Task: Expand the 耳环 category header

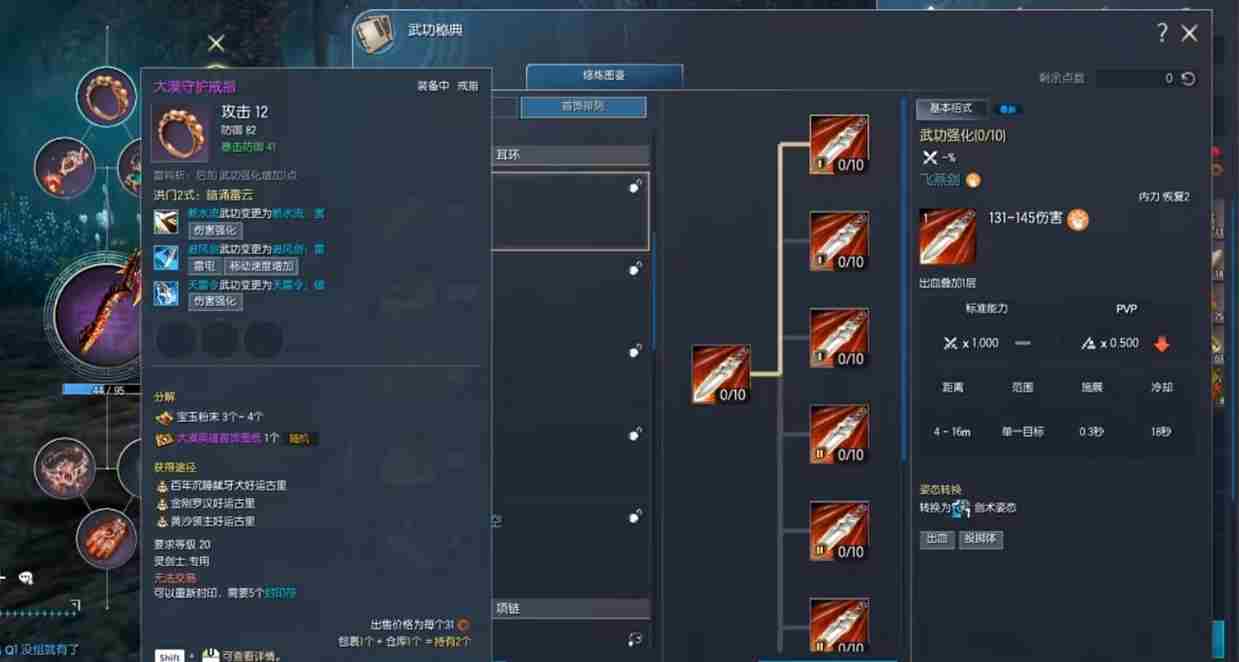Action: (571, 155)
